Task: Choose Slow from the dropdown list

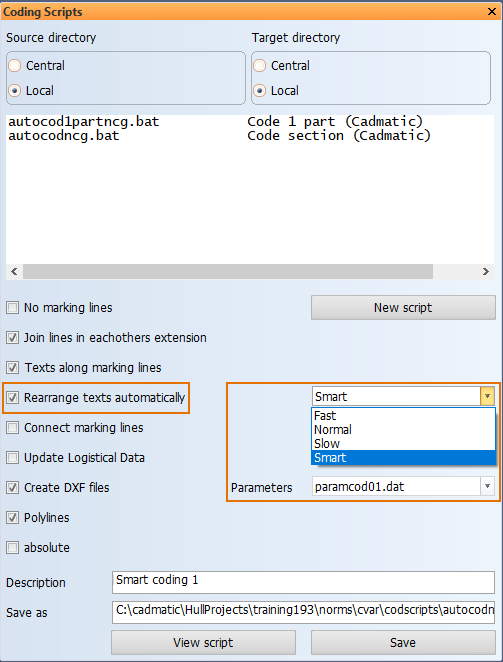Action: pyautogui.click(x=403, y=444)
